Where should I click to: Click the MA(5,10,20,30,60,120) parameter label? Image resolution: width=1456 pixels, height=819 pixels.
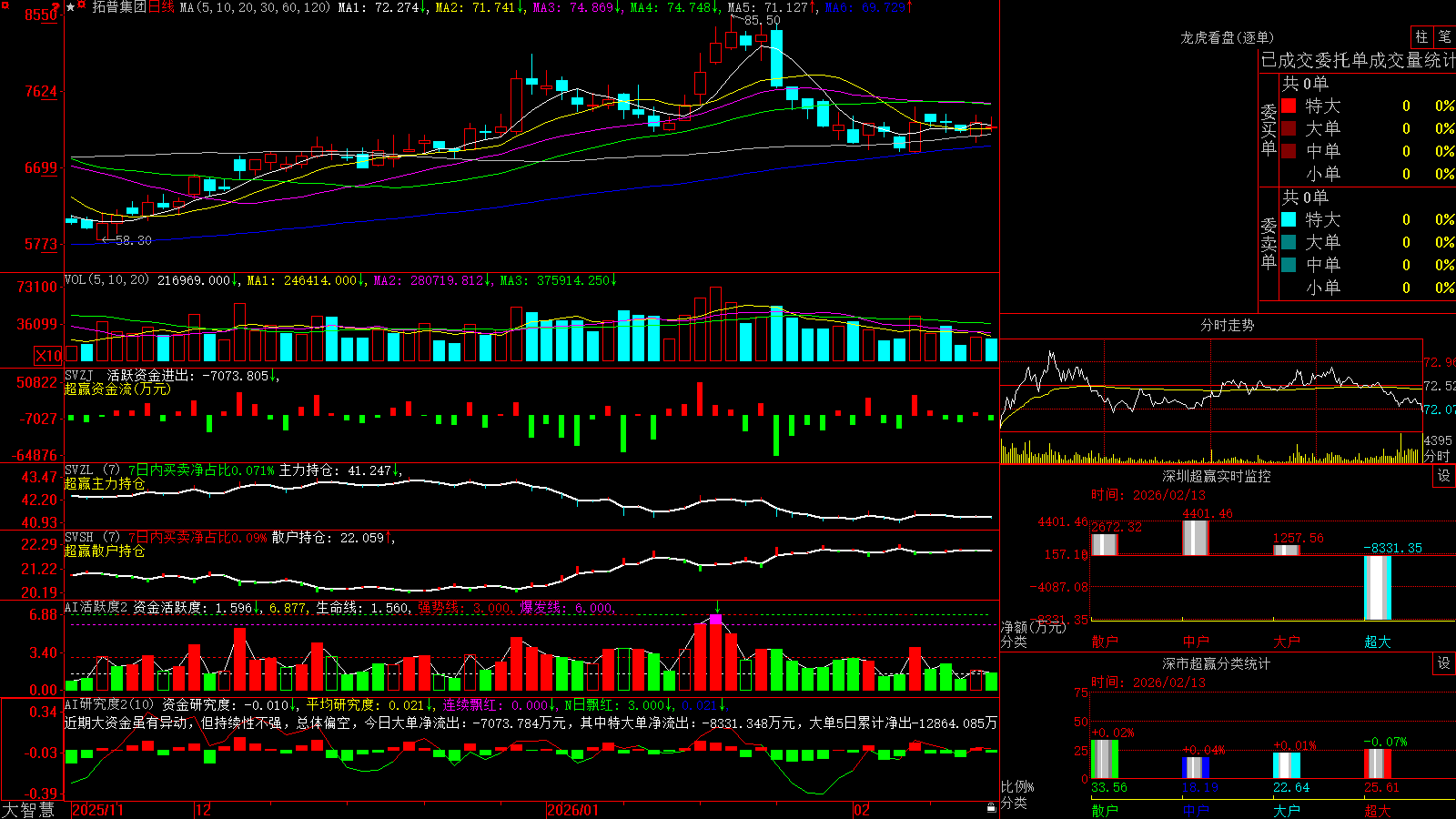[x=255, y=7]
